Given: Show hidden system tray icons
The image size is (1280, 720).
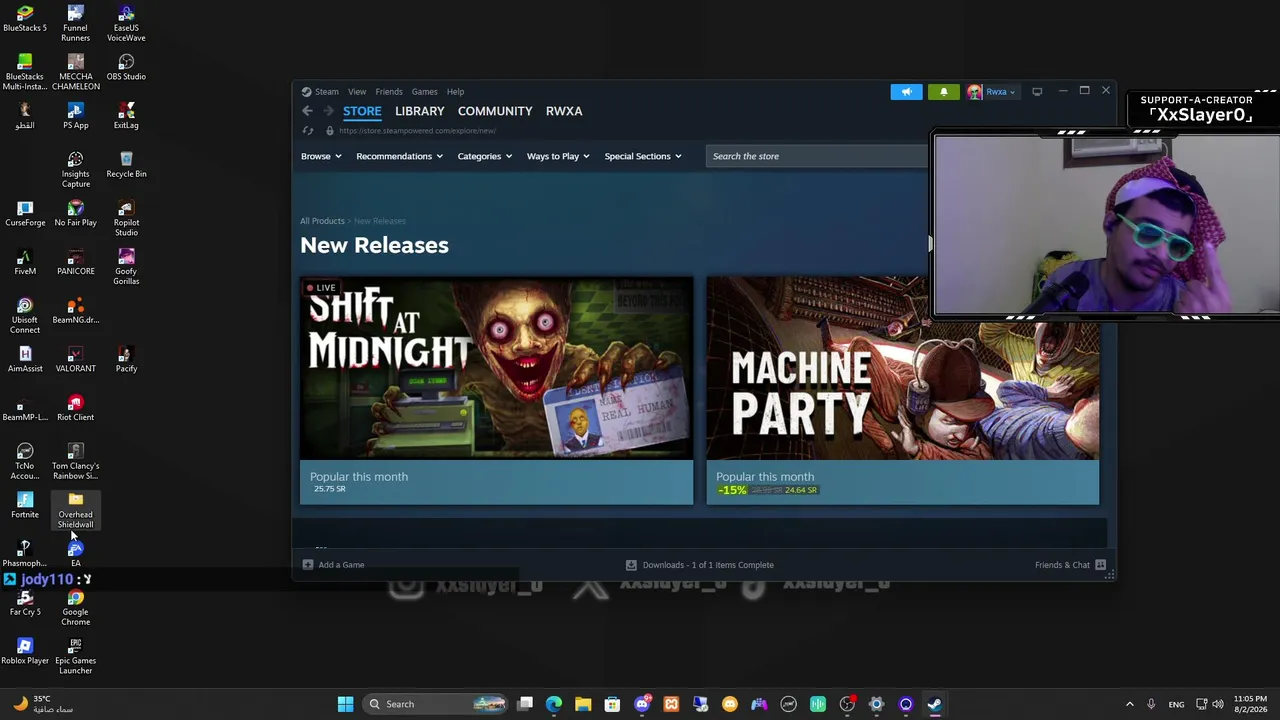Looking at the screenshot, I should 1130,704.
